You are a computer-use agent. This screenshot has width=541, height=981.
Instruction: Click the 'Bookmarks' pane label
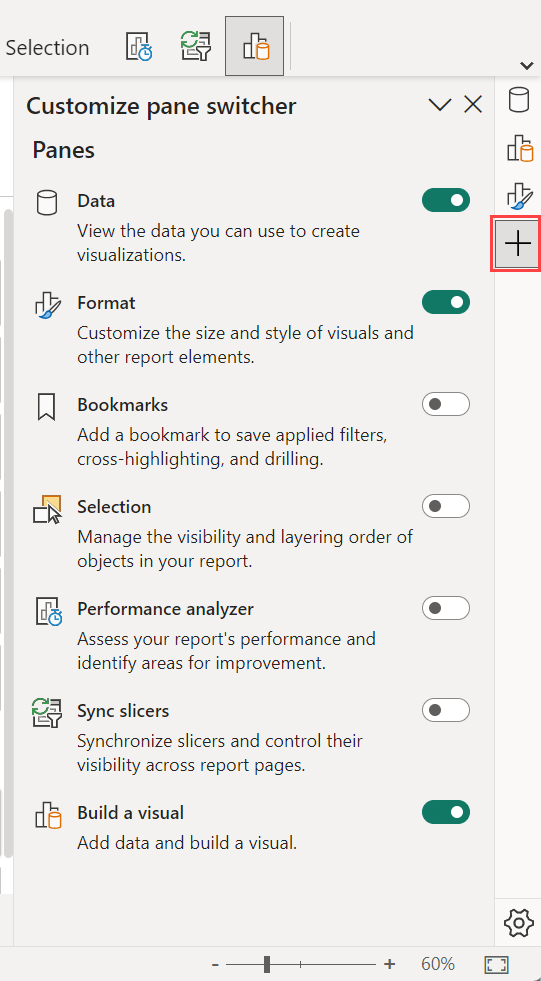click(123, 405)
